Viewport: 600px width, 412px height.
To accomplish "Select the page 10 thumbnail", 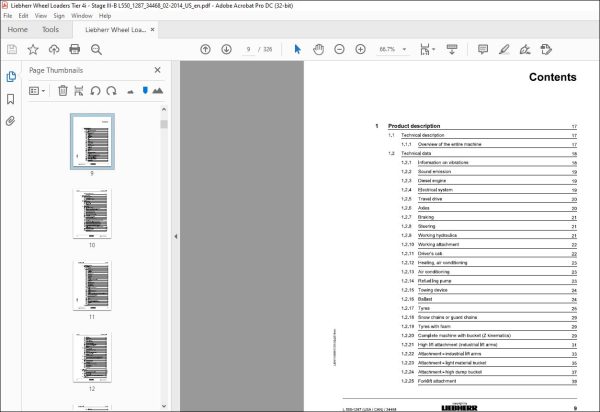I will coord(92,213).
